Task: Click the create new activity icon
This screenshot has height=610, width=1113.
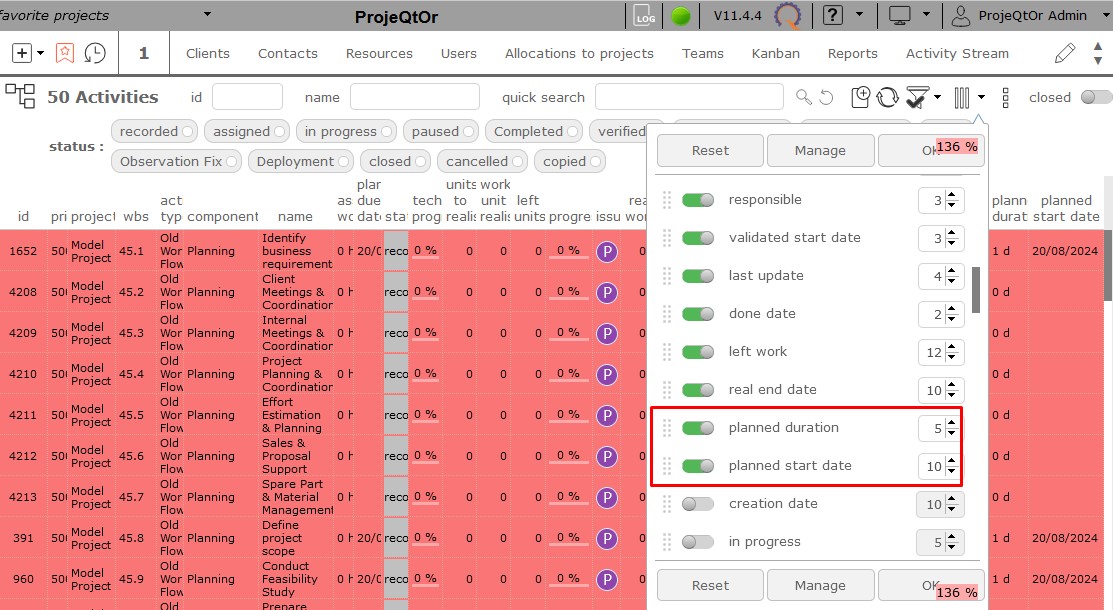Action: click(x=860, y=97)
